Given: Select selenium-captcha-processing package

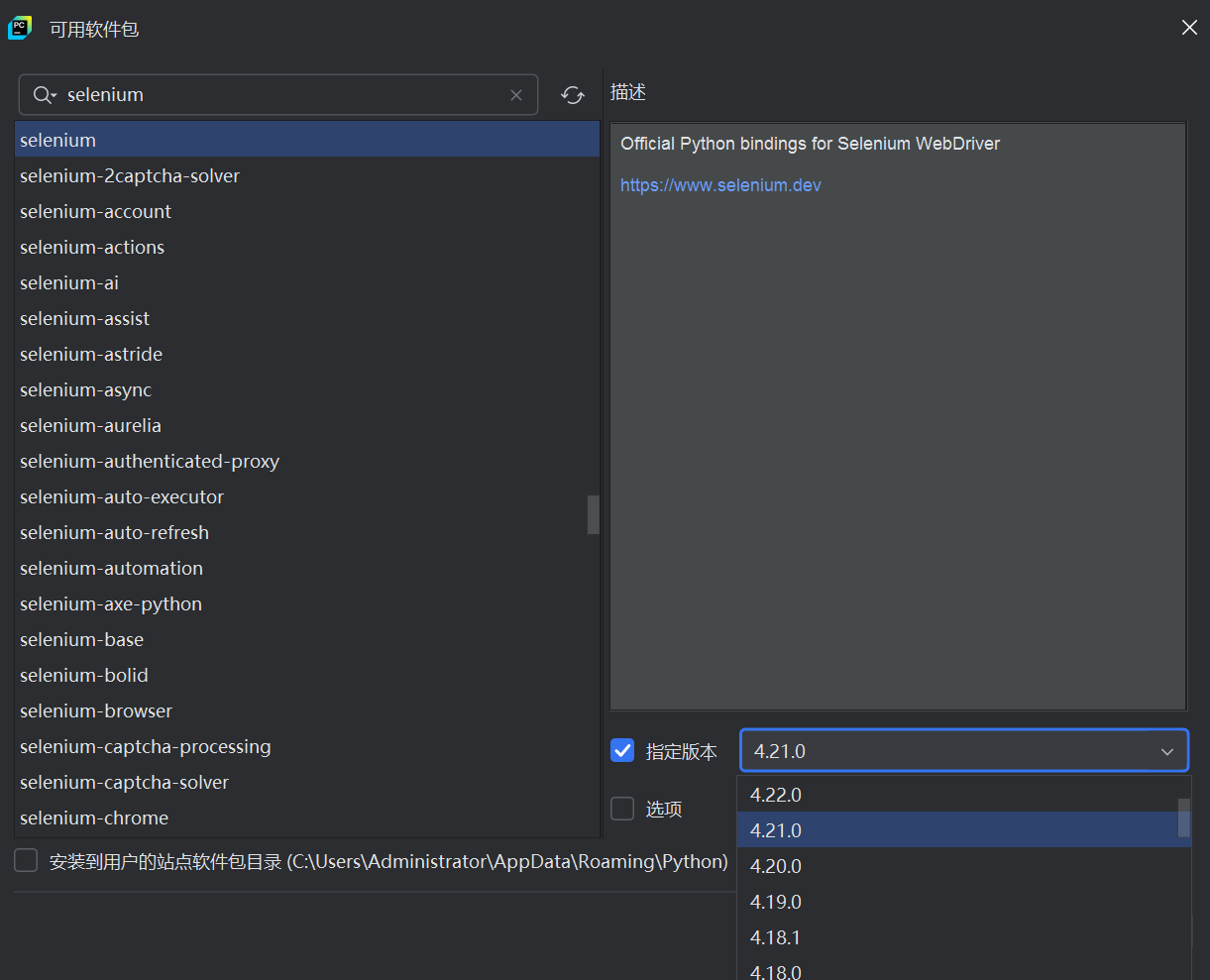Looking at the screenshot, I should [x=307, y=746].
